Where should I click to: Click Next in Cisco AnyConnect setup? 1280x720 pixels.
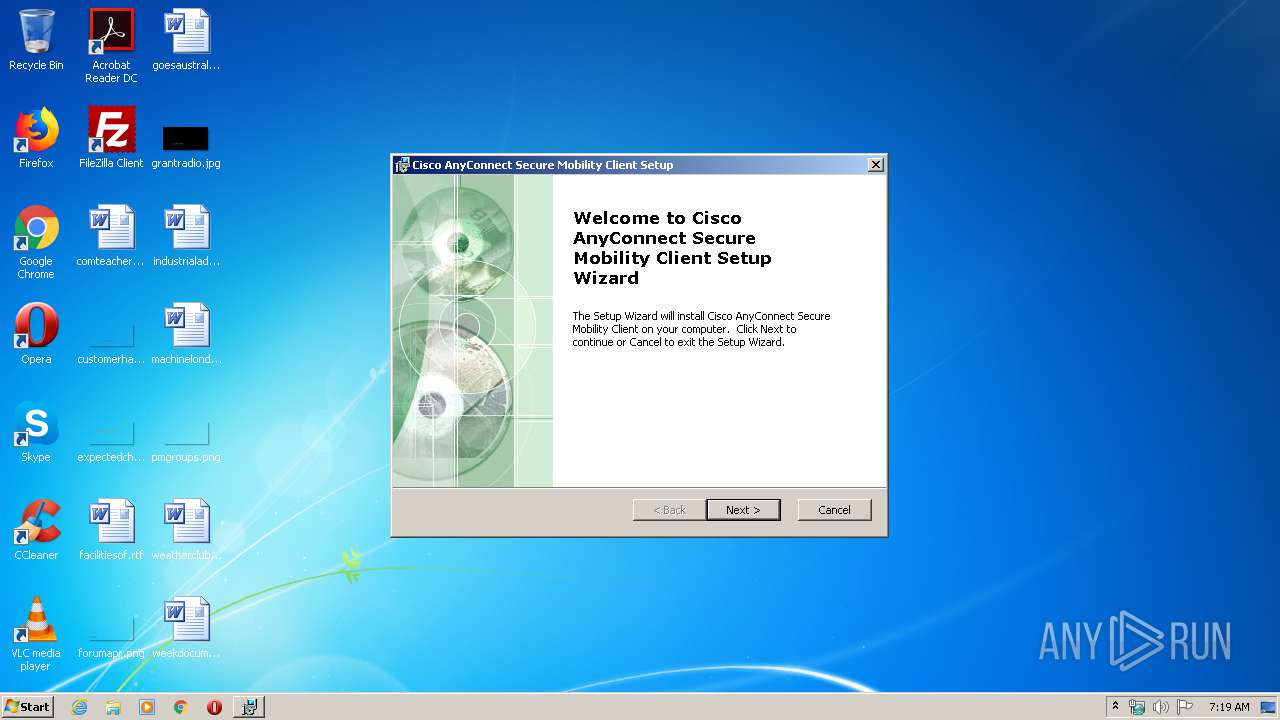click(743, 510)
